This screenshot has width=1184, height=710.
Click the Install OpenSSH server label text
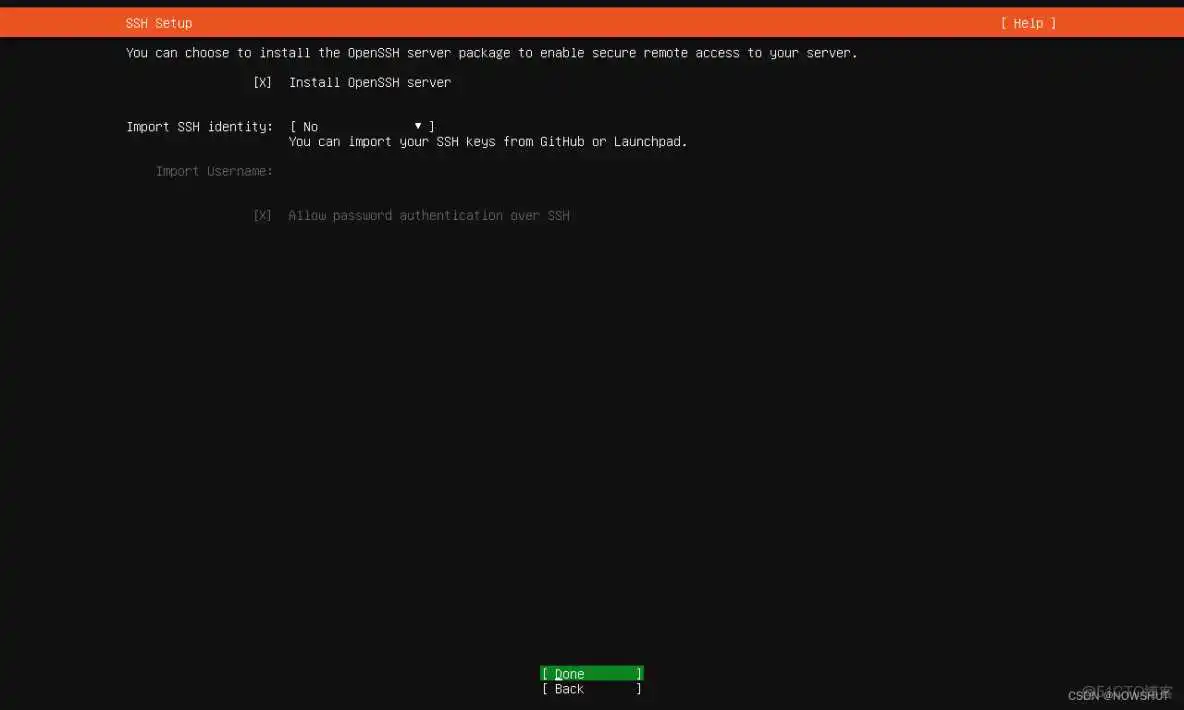[x=369, y=82]
